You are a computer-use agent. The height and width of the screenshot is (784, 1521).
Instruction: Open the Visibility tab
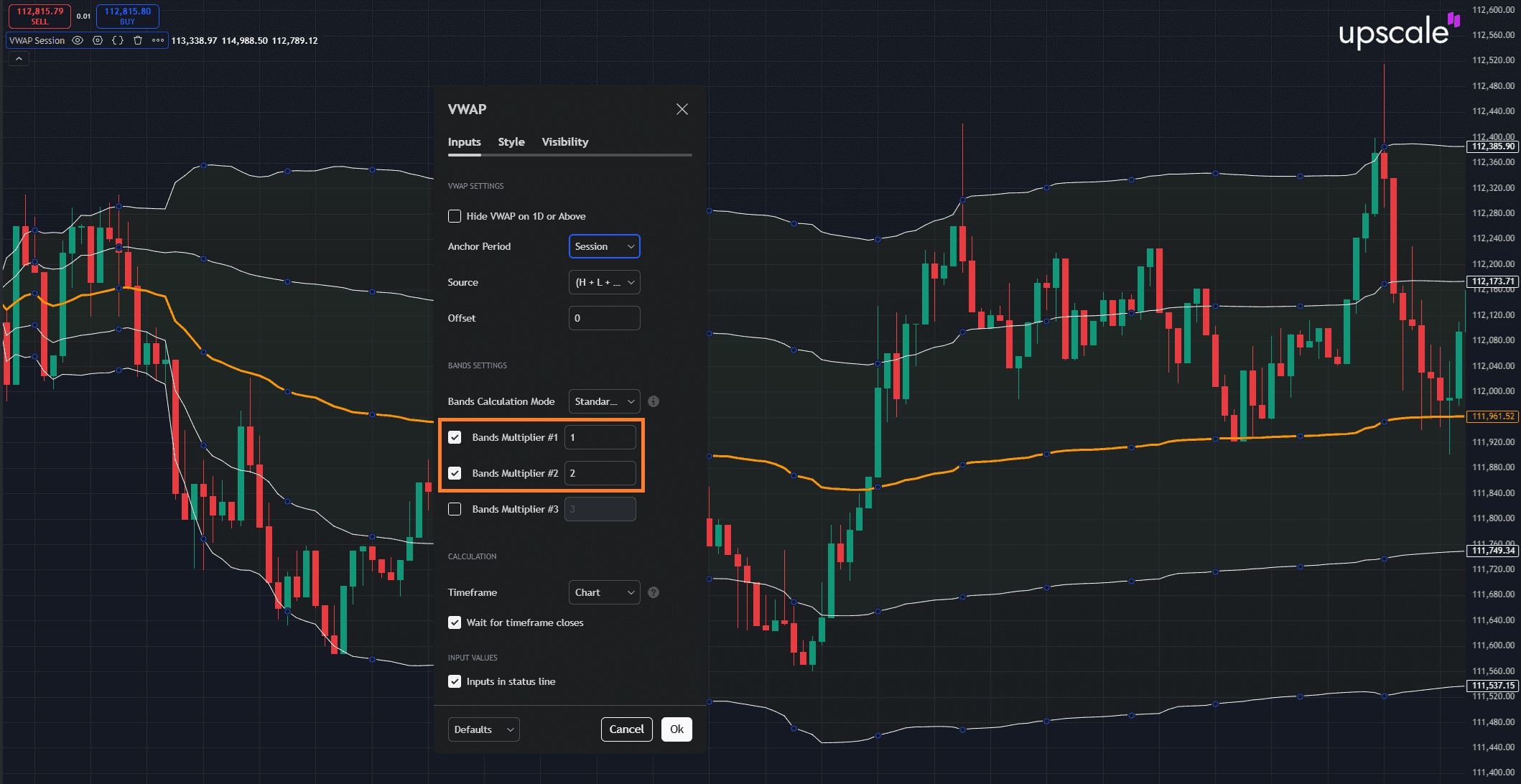564,141
